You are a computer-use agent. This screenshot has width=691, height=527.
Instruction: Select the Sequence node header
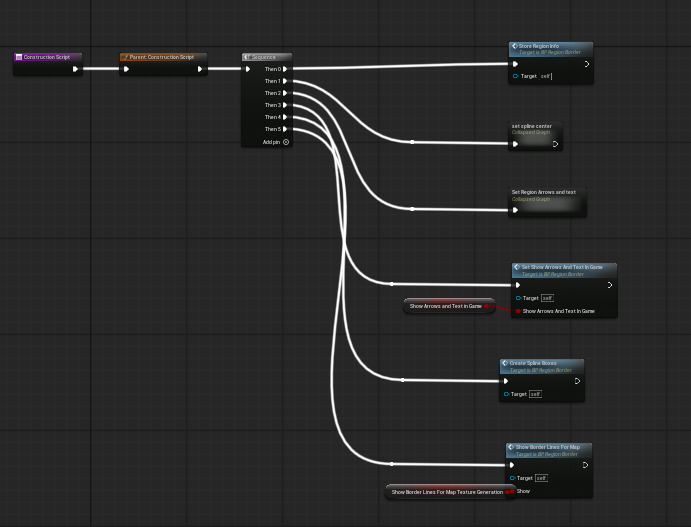tap(267, 57)
